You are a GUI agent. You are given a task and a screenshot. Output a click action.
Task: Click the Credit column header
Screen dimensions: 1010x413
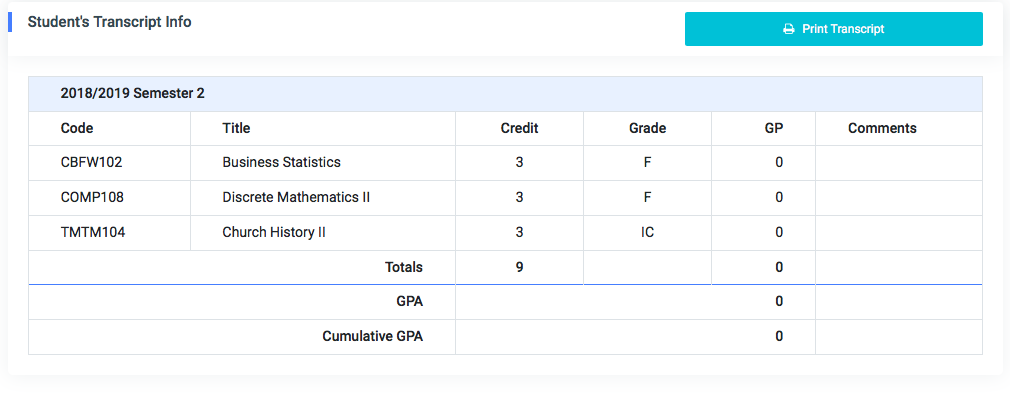[x=519, y=128]
